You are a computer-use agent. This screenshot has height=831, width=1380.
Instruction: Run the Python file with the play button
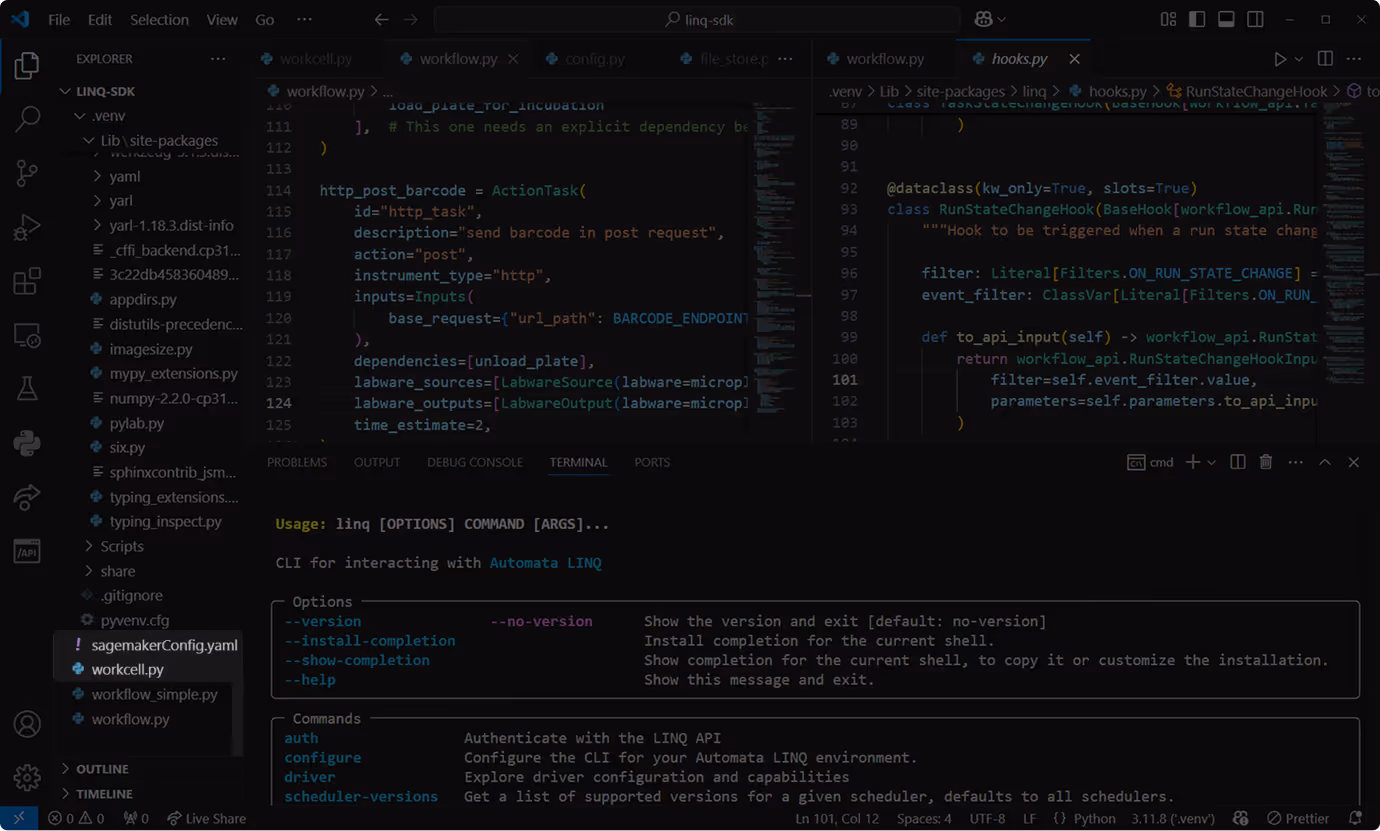click(1280, 58)
